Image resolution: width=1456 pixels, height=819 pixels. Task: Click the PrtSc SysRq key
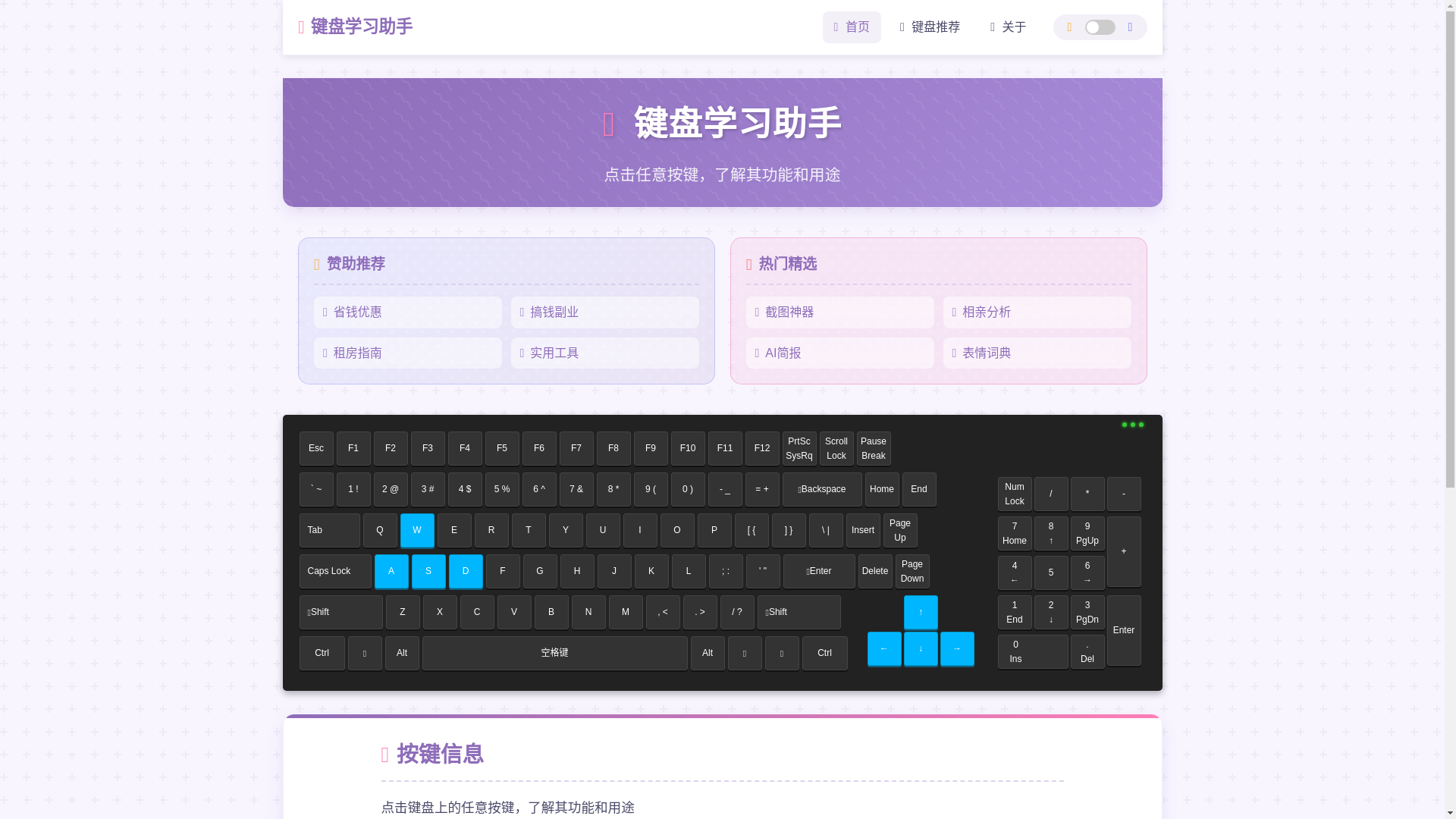pyautogui.click(x=799, y=448)
